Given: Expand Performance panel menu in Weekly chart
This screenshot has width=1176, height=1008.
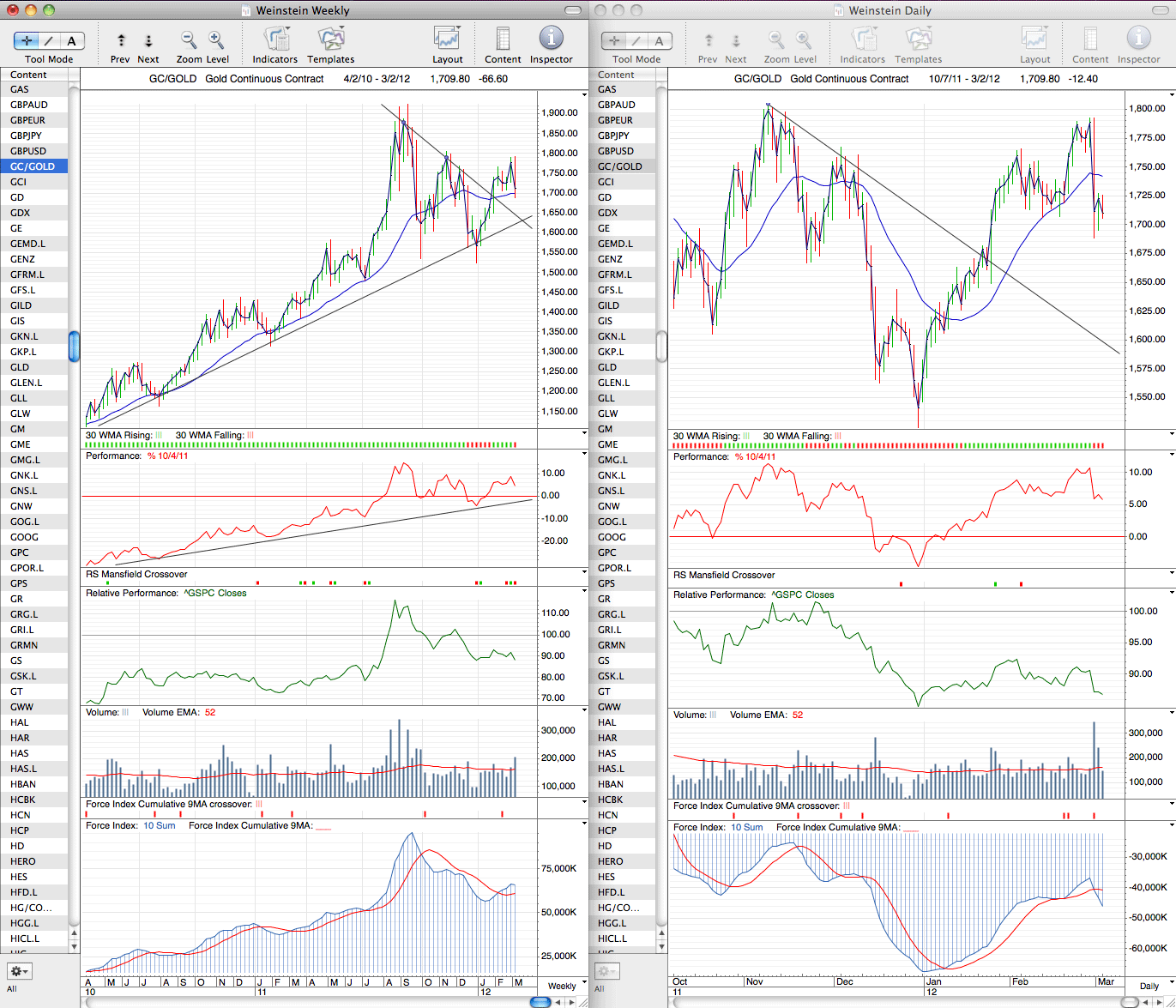Looking at the screenshot, I should (x=584, y=454).
